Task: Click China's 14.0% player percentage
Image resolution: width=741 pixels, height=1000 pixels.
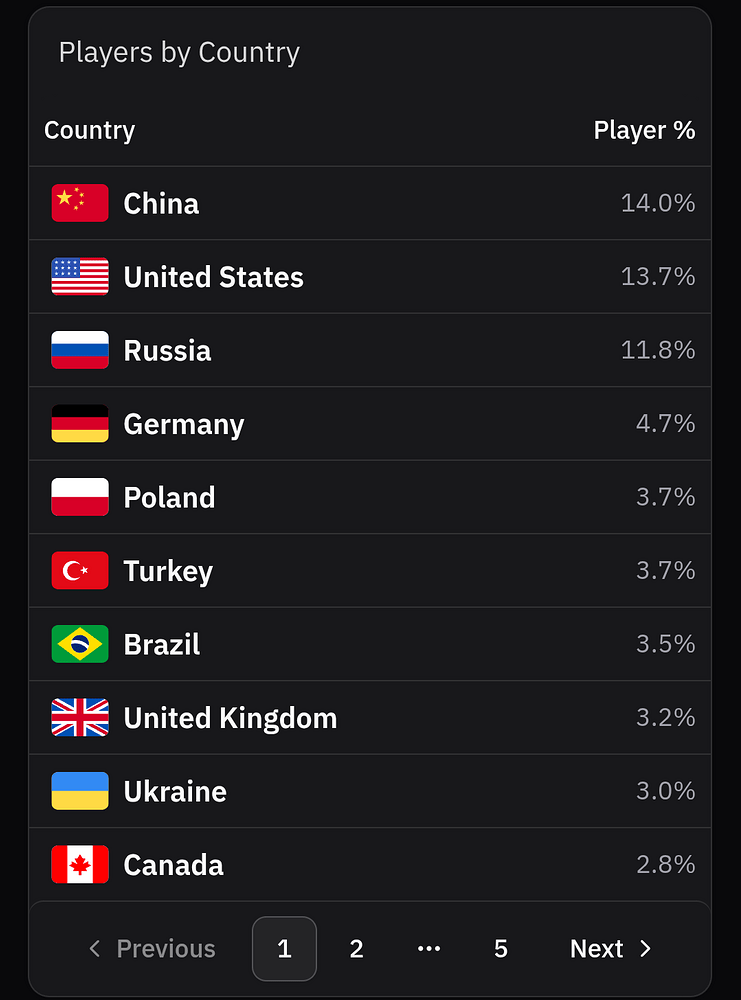Action: (x=657, y=203)
